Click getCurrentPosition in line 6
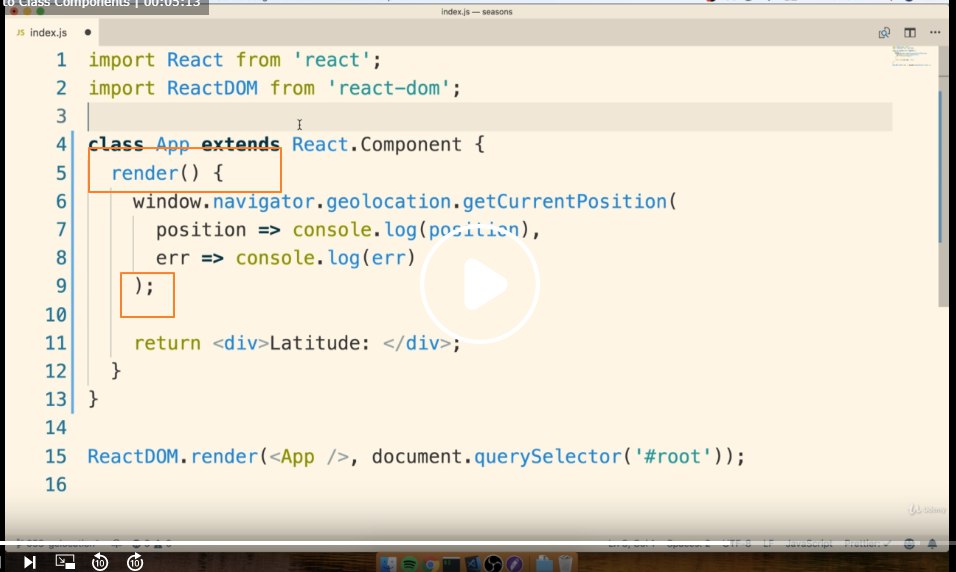The image size is (956, 572). (565, 201)
